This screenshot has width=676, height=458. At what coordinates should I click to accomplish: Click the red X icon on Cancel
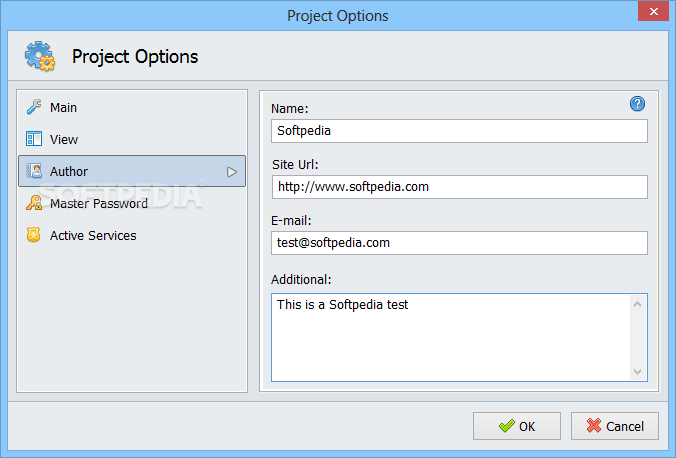pyautogui.click(x=594, y=426)
